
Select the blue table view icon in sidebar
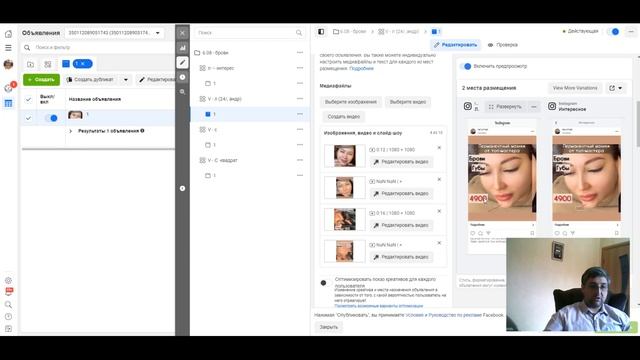coord(8,103)
